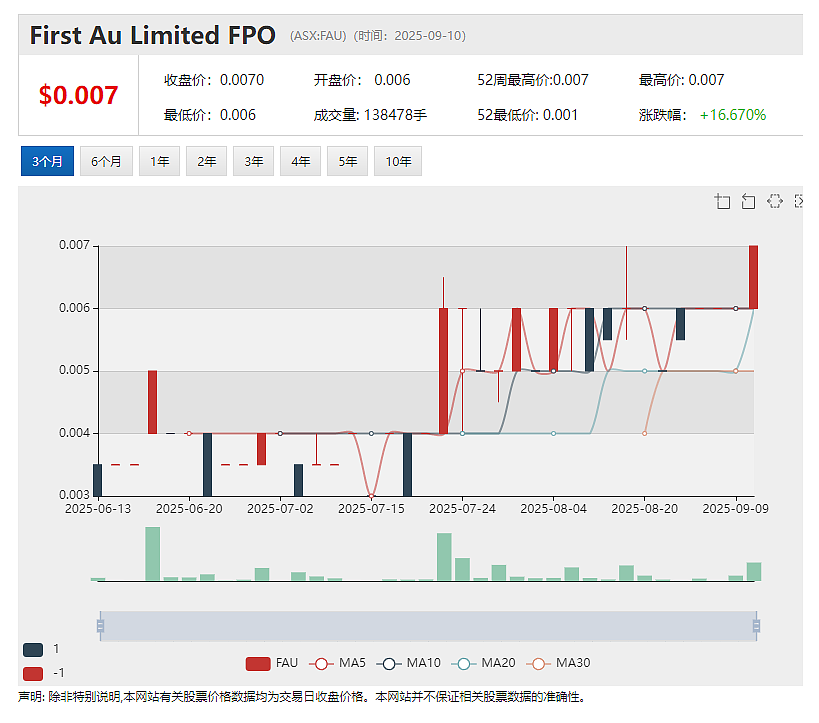Click the tall red candlestick from 0.004 to 0.006
The width and height of the screenshot is (819, 723).
coord(443,371)
